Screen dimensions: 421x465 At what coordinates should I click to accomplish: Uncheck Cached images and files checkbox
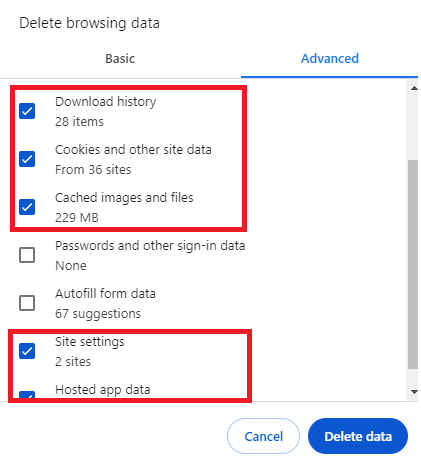point(27,207)
